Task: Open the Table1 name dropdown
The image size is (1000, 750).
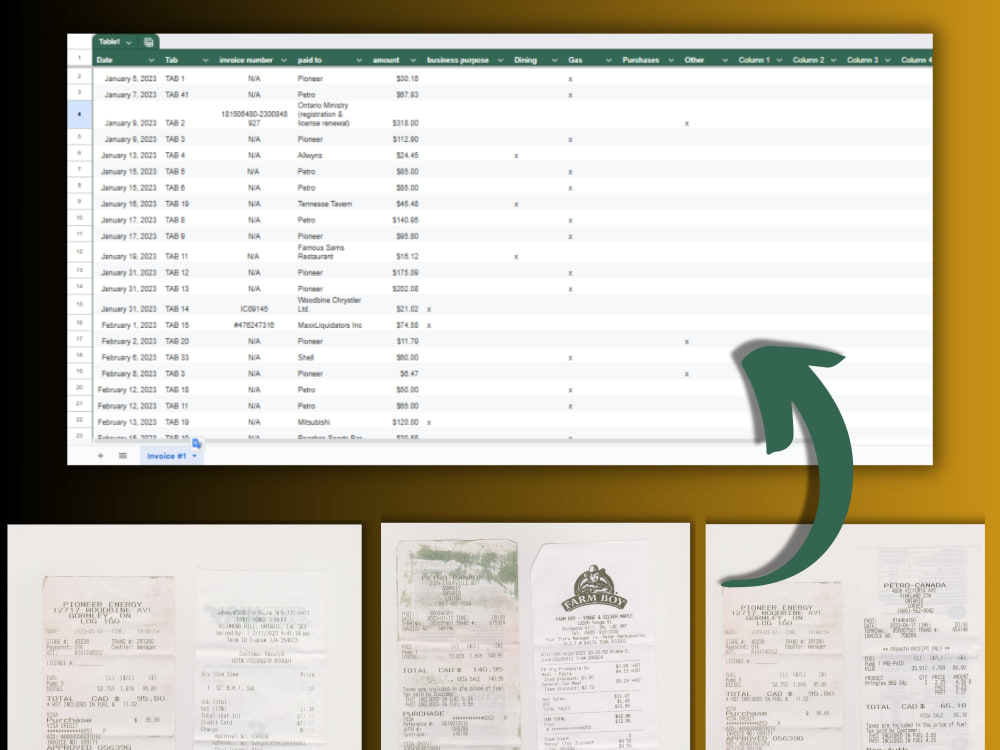Action: point(129,42)
